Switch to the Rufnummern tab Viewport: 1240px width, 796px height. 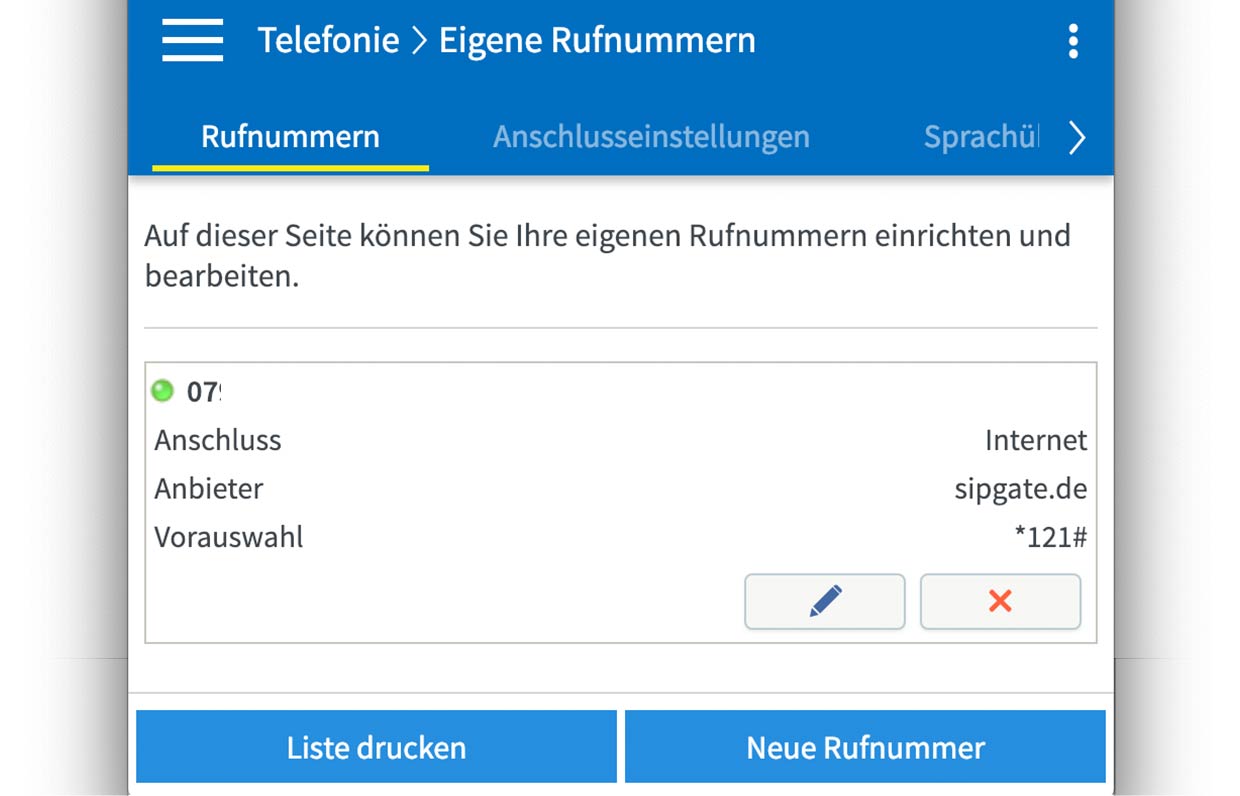(290, 137)
